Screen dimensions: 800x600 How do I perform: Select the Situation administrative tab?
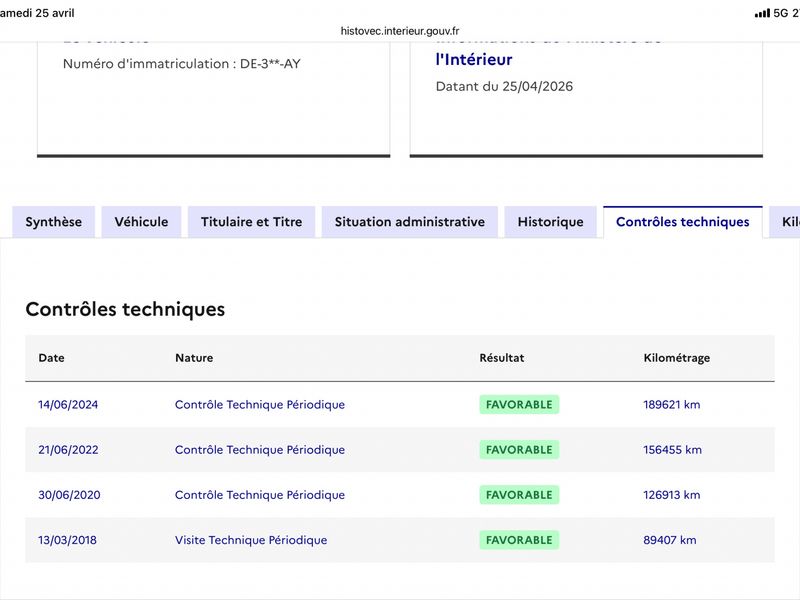[x=410, y=222]
